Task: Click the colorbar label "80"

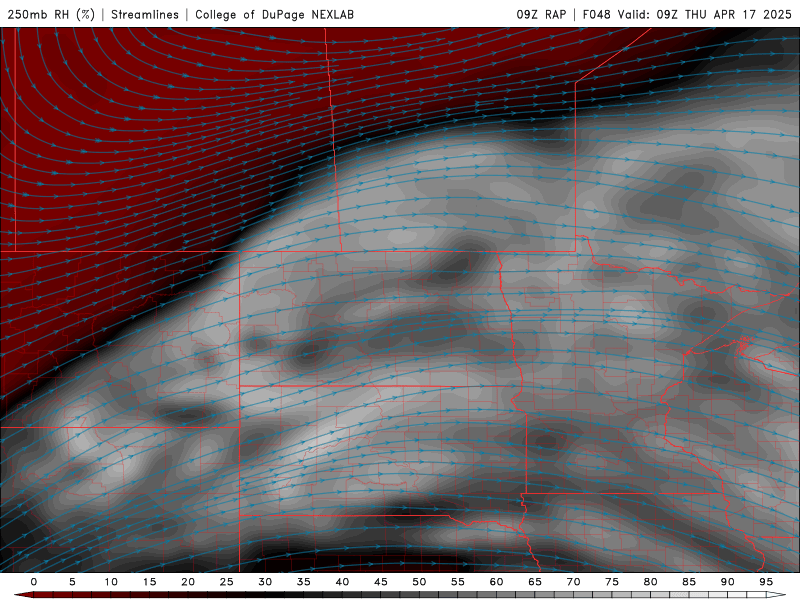Action: pyautogui.click(x=650, y=582)
